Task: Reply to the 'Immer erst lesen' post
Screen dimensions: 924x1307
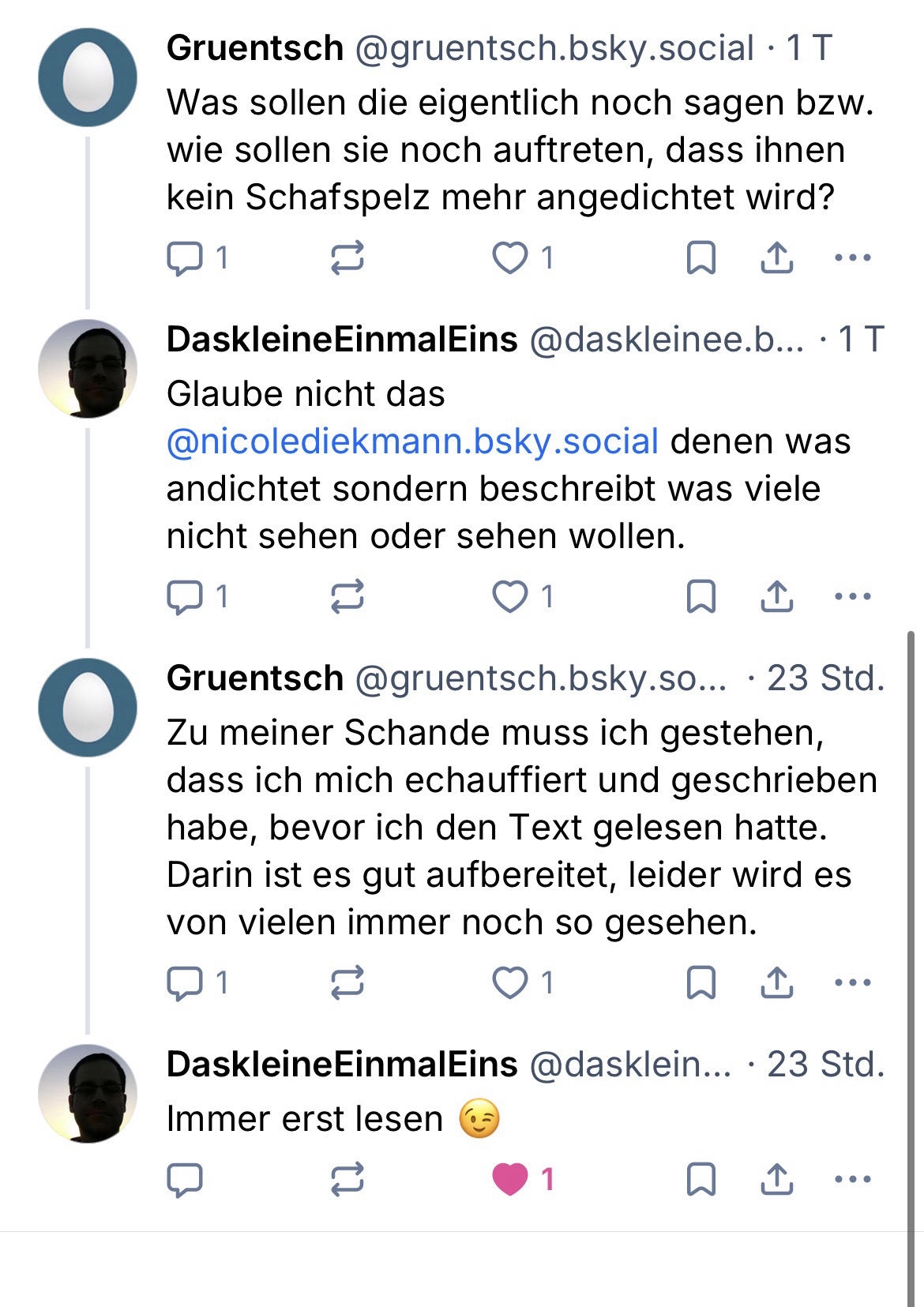Action: pyautogui.click(x=186, y=1179)
